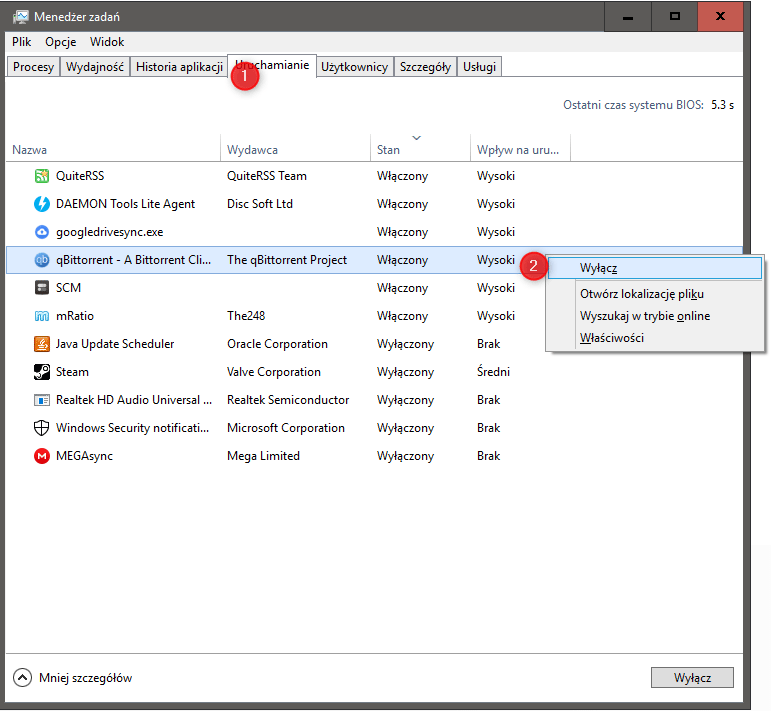Select the Steam row name
Screen dimensions: 771x711
tap(72, 372)
